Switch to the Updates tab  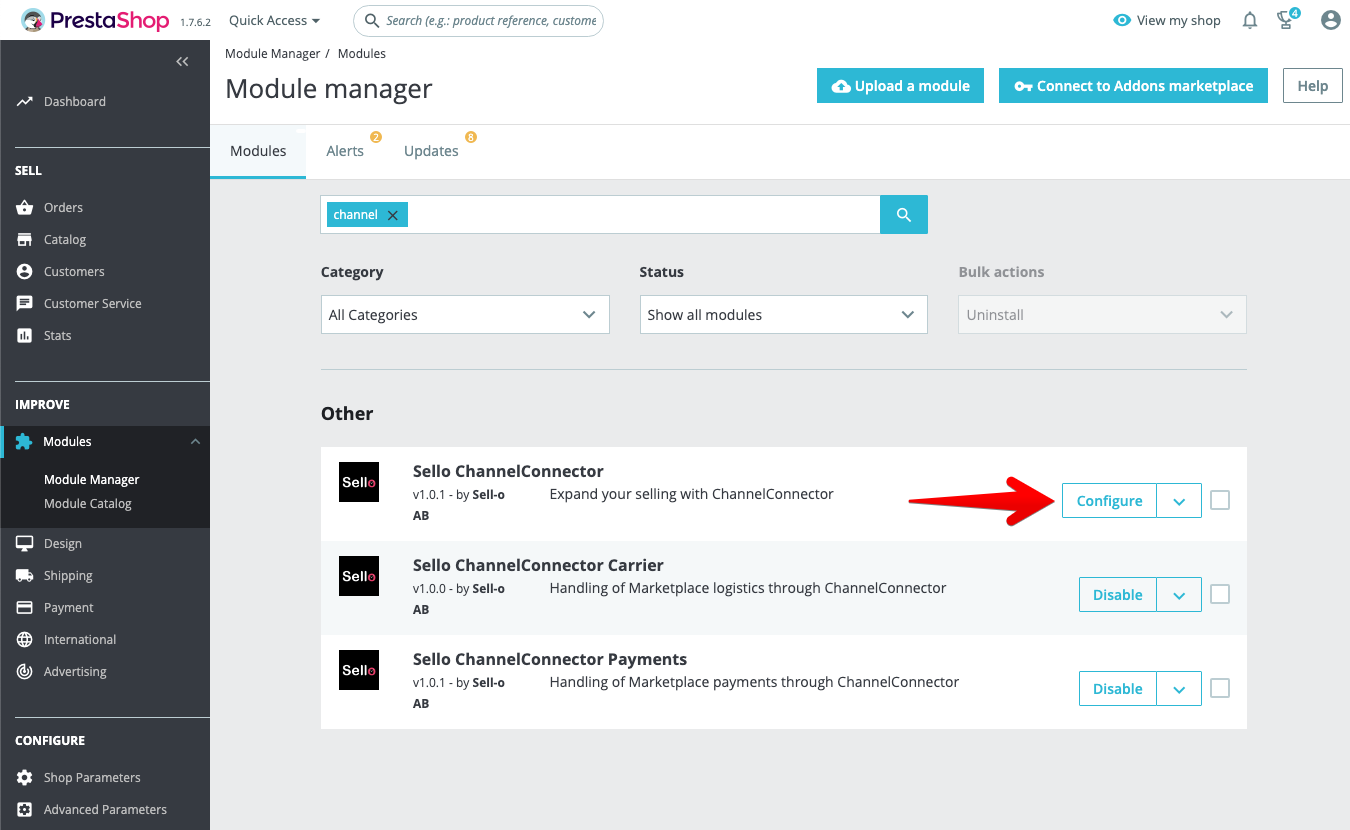pos(431,151)
